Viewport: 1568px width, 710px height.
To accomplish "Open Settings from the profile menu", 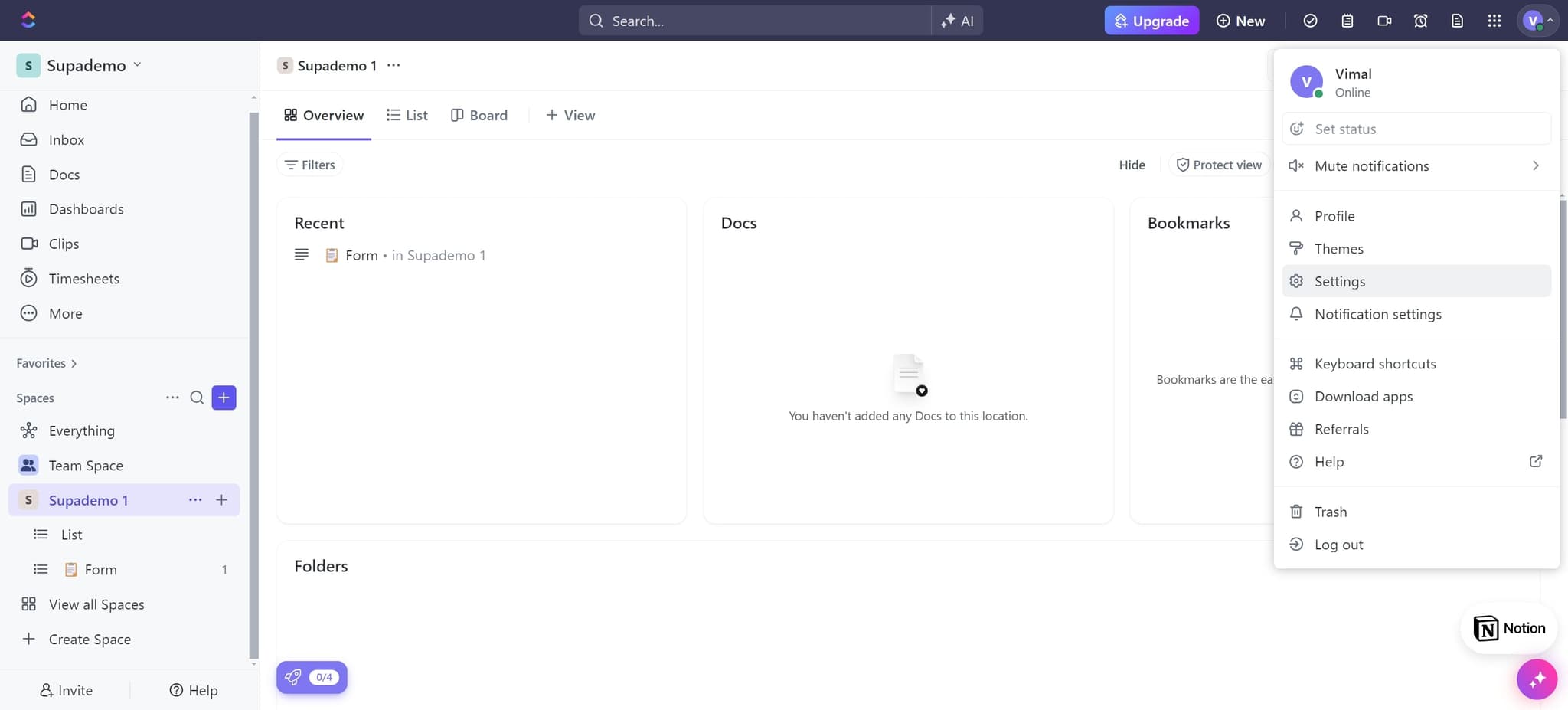I will tap(1339, 281).
